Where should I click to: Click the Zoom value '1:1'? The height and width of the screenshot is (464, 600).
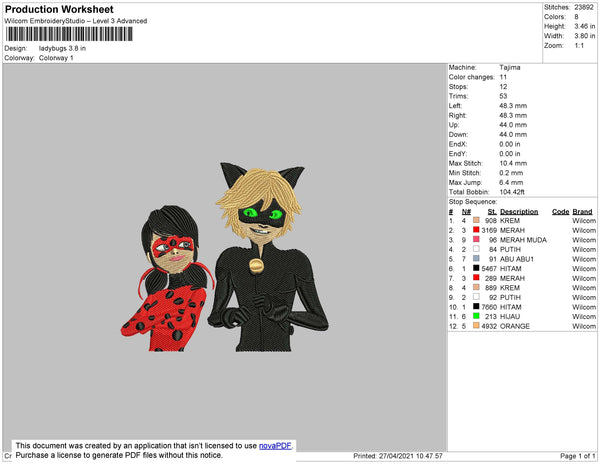(579, 46)
